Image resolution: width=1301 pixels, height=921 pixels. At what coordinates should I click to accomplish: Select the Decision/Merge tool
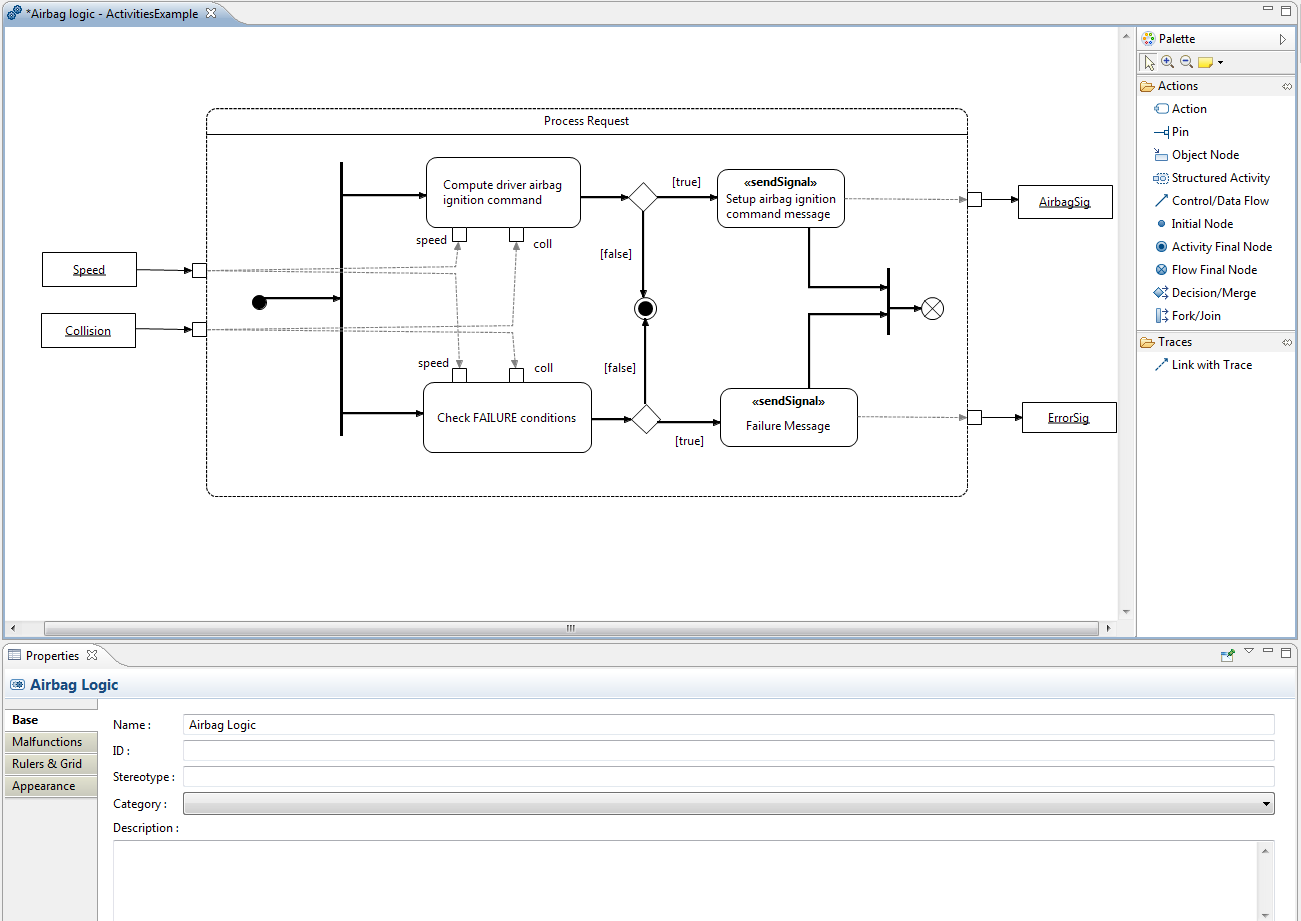(1213, 293)
